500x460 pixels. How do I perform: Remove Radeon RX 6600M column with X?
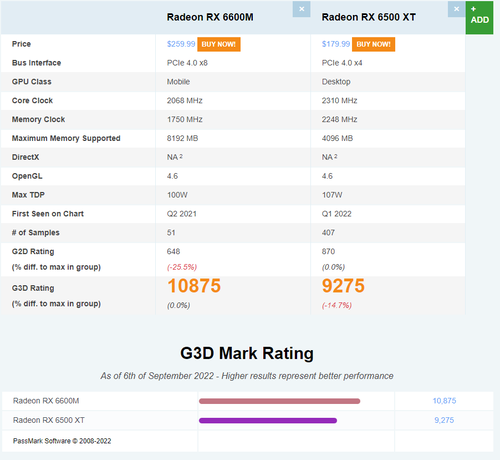pos(301,9)
